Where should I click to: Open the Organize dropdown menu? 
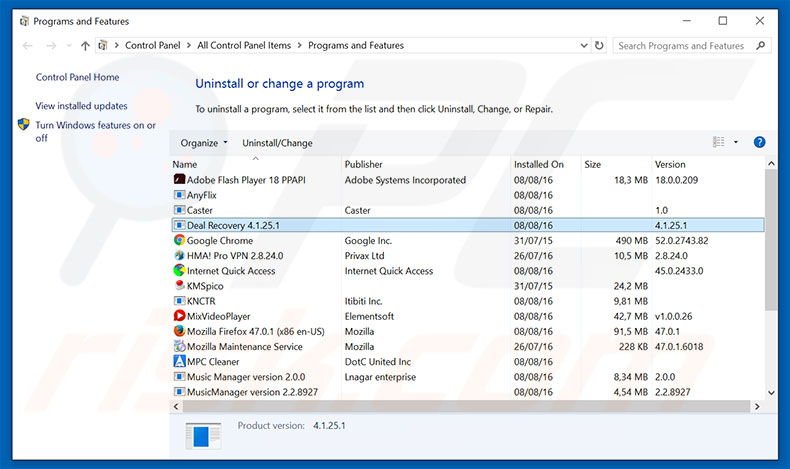coord(204,143)
